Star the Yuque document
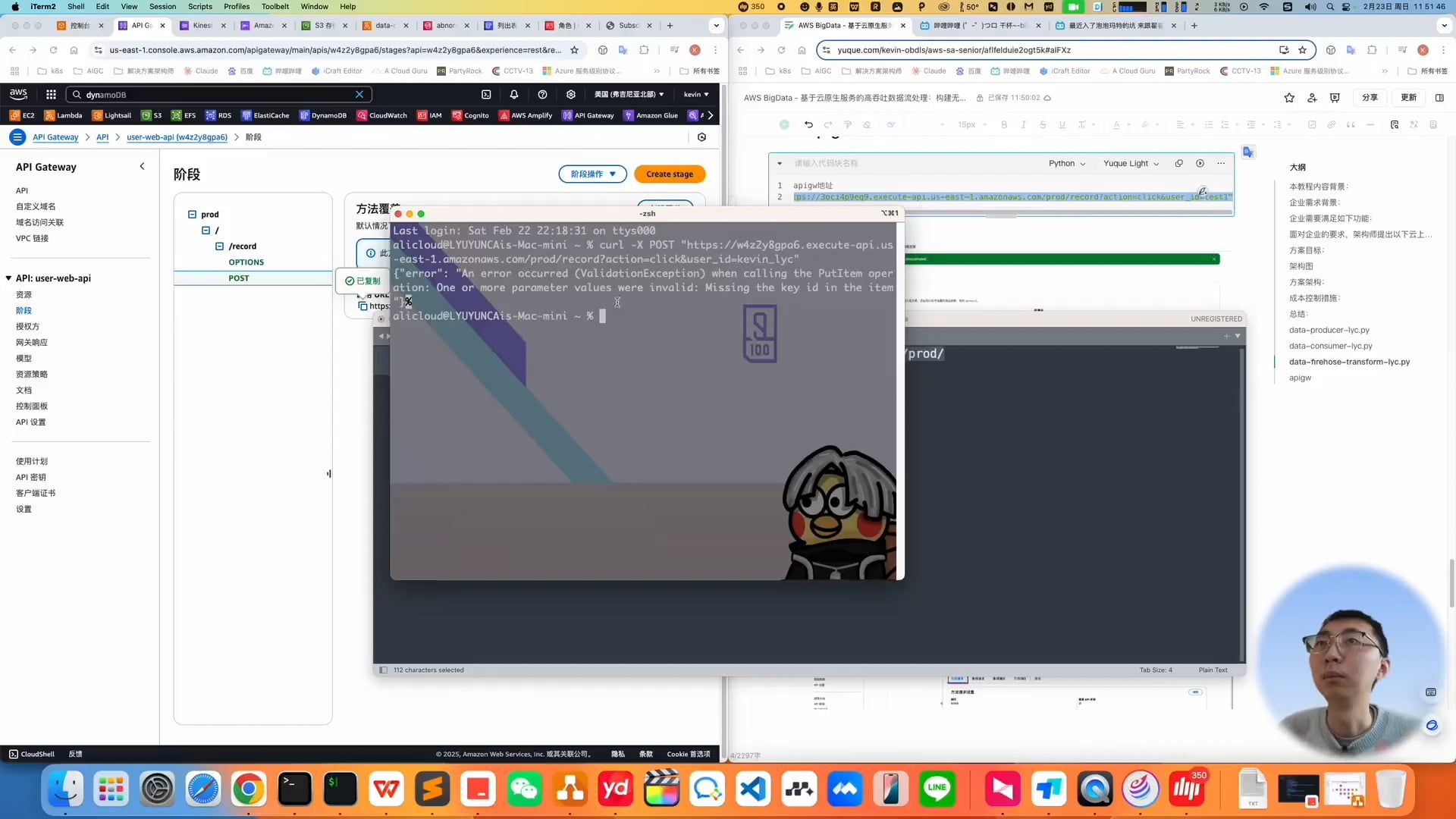The width and height of the screenshot is (1456, 819). coord(1289,98)
